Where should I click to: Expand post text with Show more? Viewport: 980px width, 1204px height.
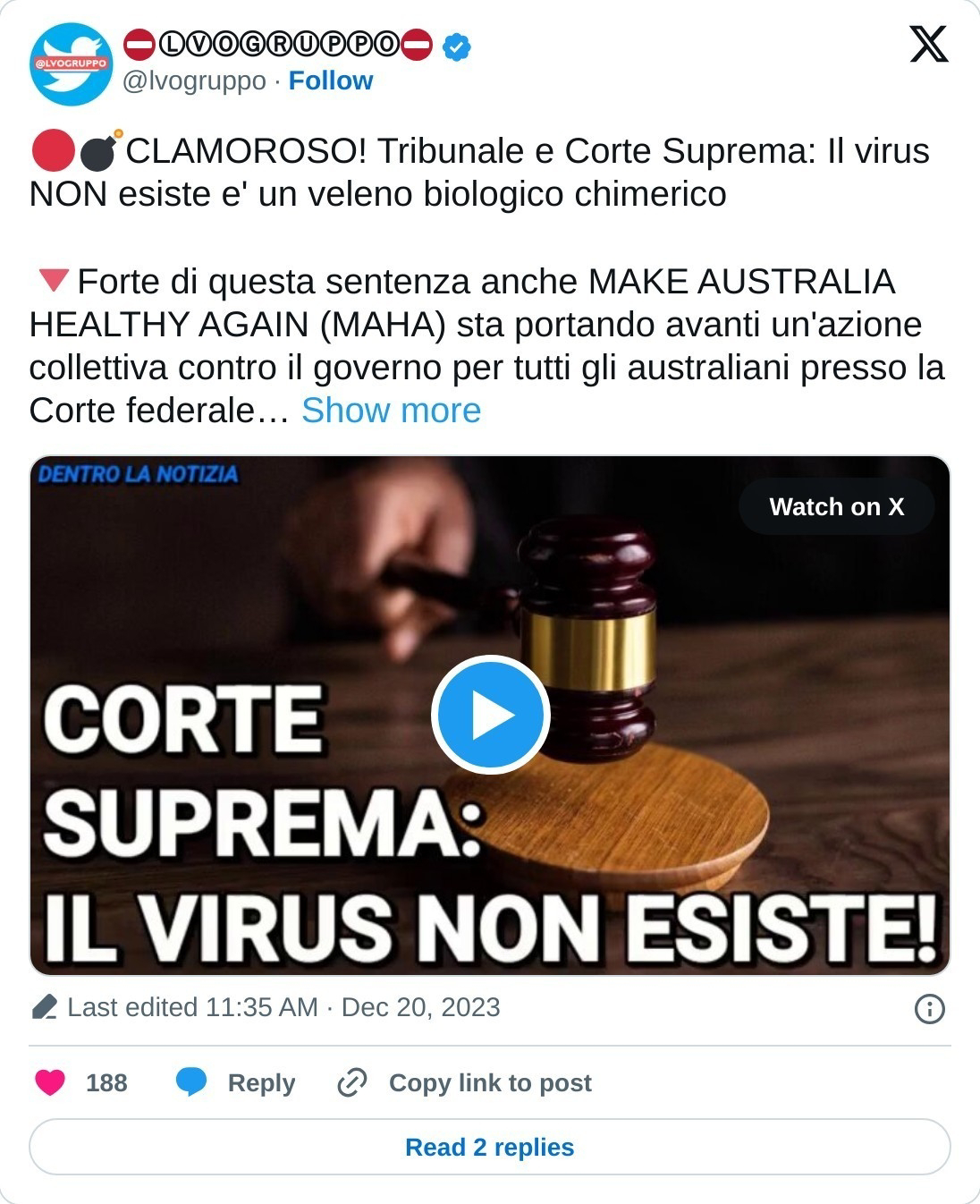click(x=391, y=411)
